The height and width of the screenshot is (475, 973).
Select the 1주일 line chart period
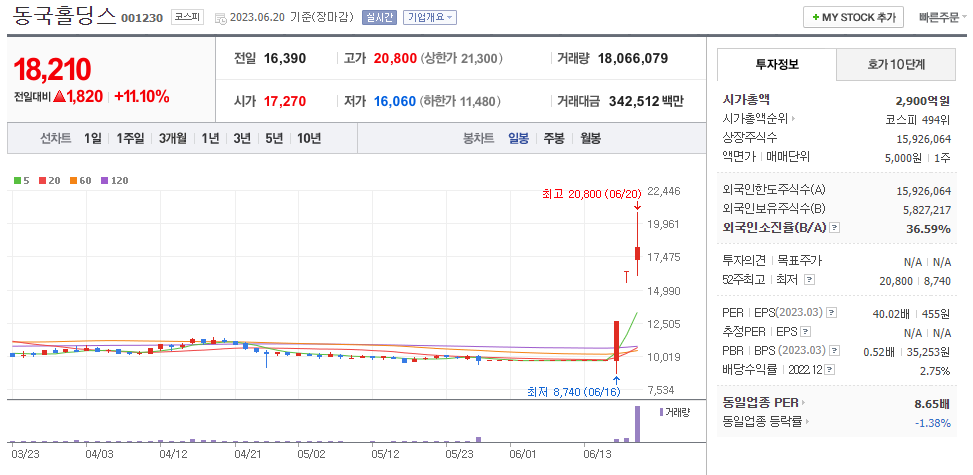130,138
